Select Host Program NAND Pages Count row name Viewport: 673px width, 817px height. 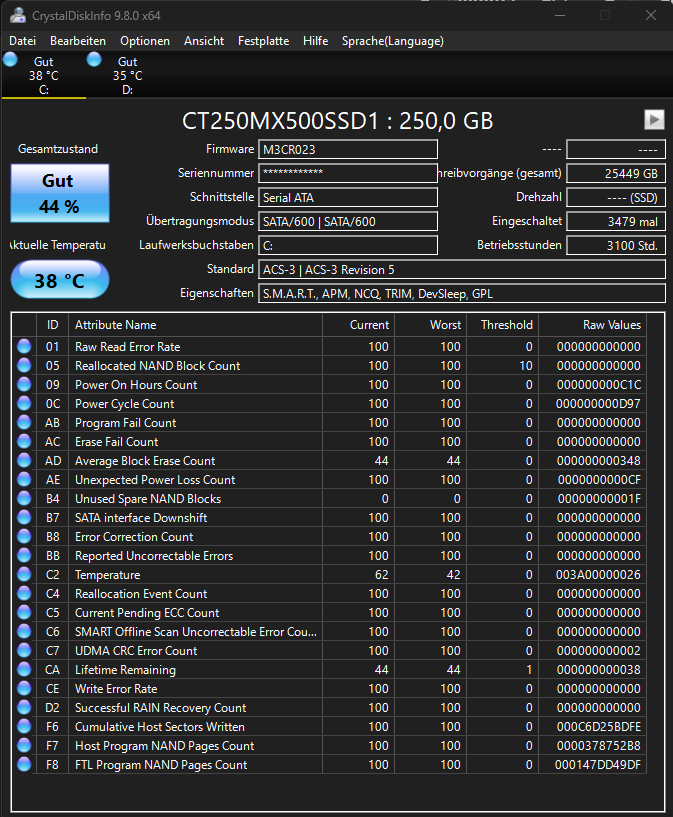pos(165,746)
